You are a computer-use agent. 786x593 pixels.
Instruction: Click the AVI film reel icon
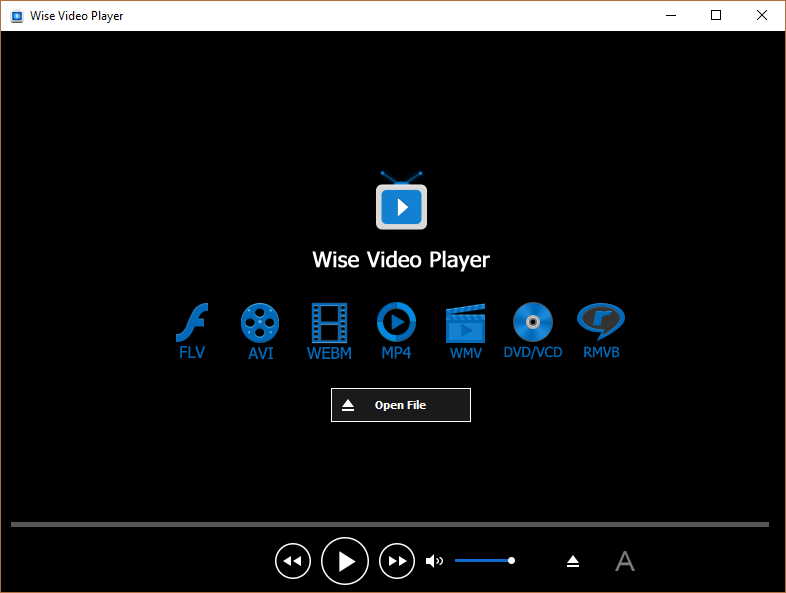tap(260, 323)
